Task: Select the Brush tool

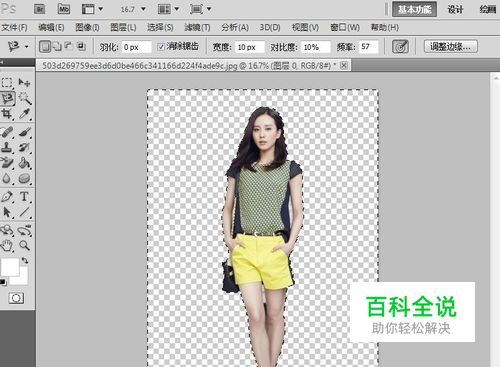Action: pyautogui.click(x=24, y=132)
